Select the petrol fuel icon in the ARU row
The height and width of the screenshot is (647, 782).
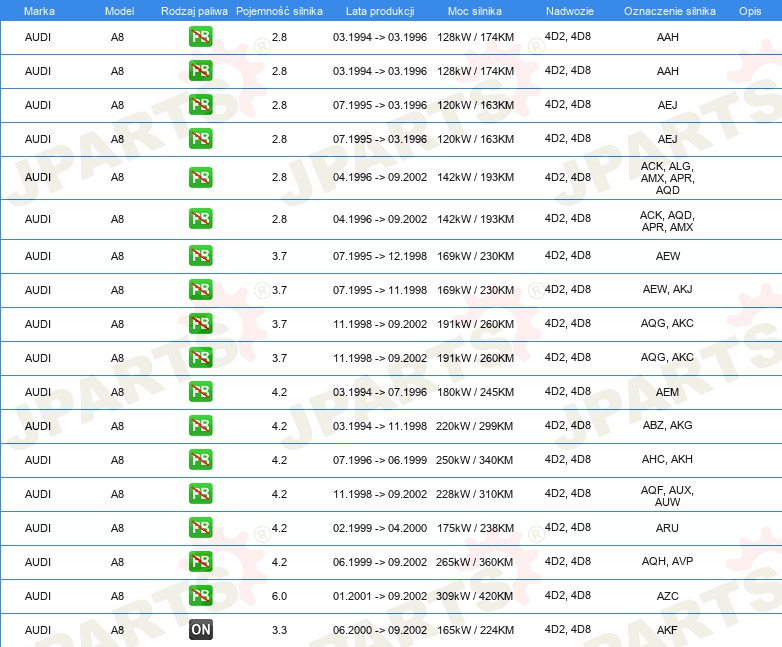[200, 527]
